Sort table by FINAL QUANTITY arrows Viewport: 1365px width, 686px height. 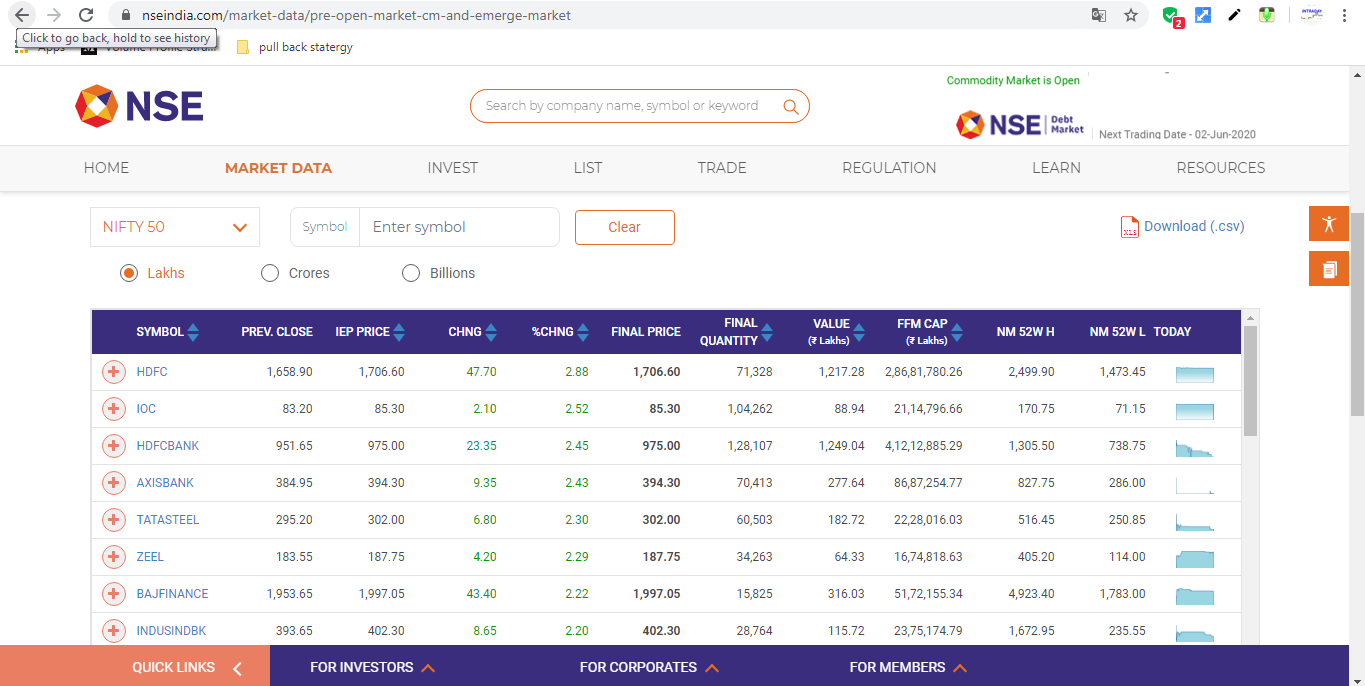[767, 332]
